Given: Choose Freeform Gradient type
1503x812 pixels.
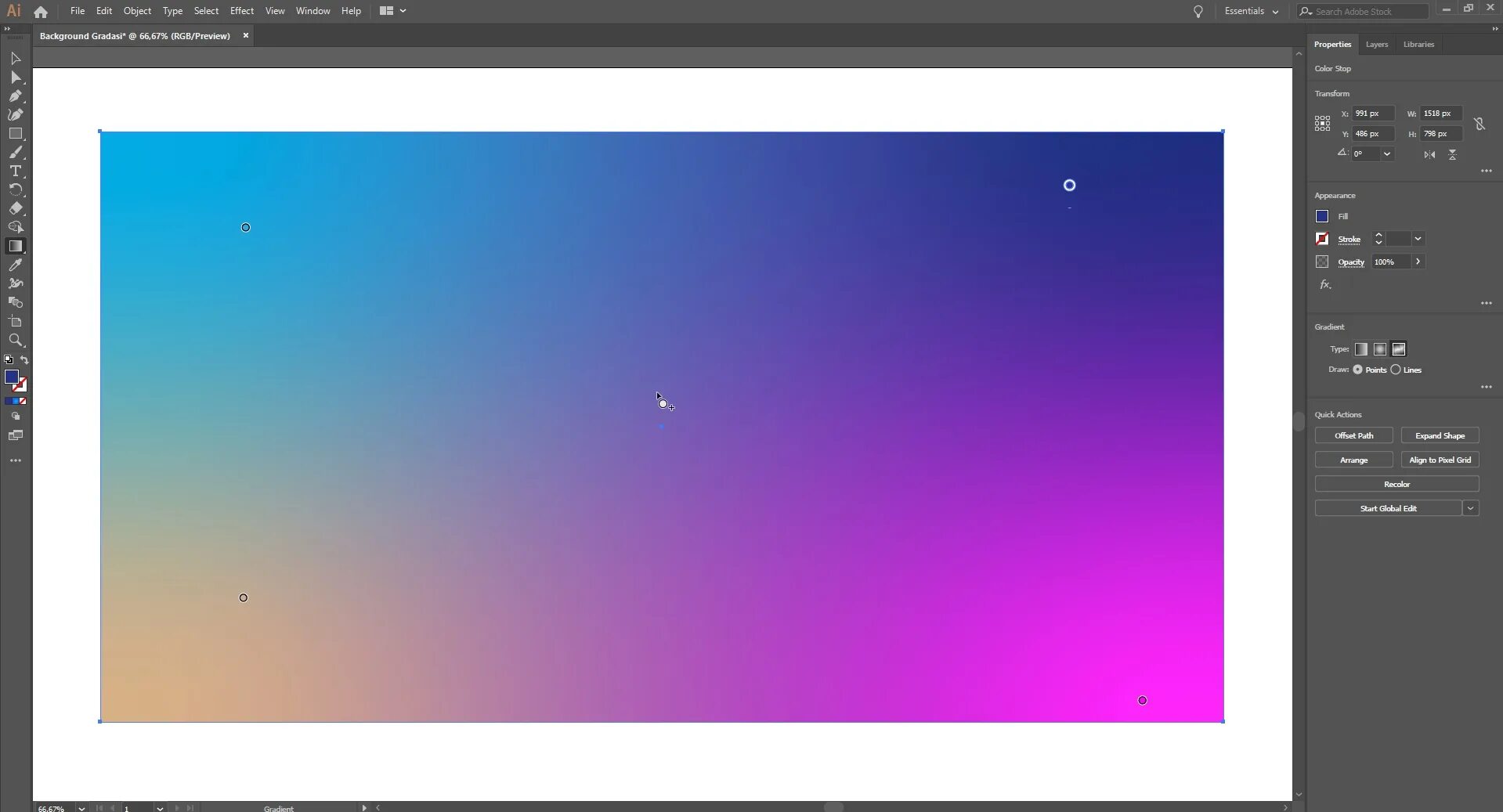Looking at the screenshot, I should (x=1399, y=349).
